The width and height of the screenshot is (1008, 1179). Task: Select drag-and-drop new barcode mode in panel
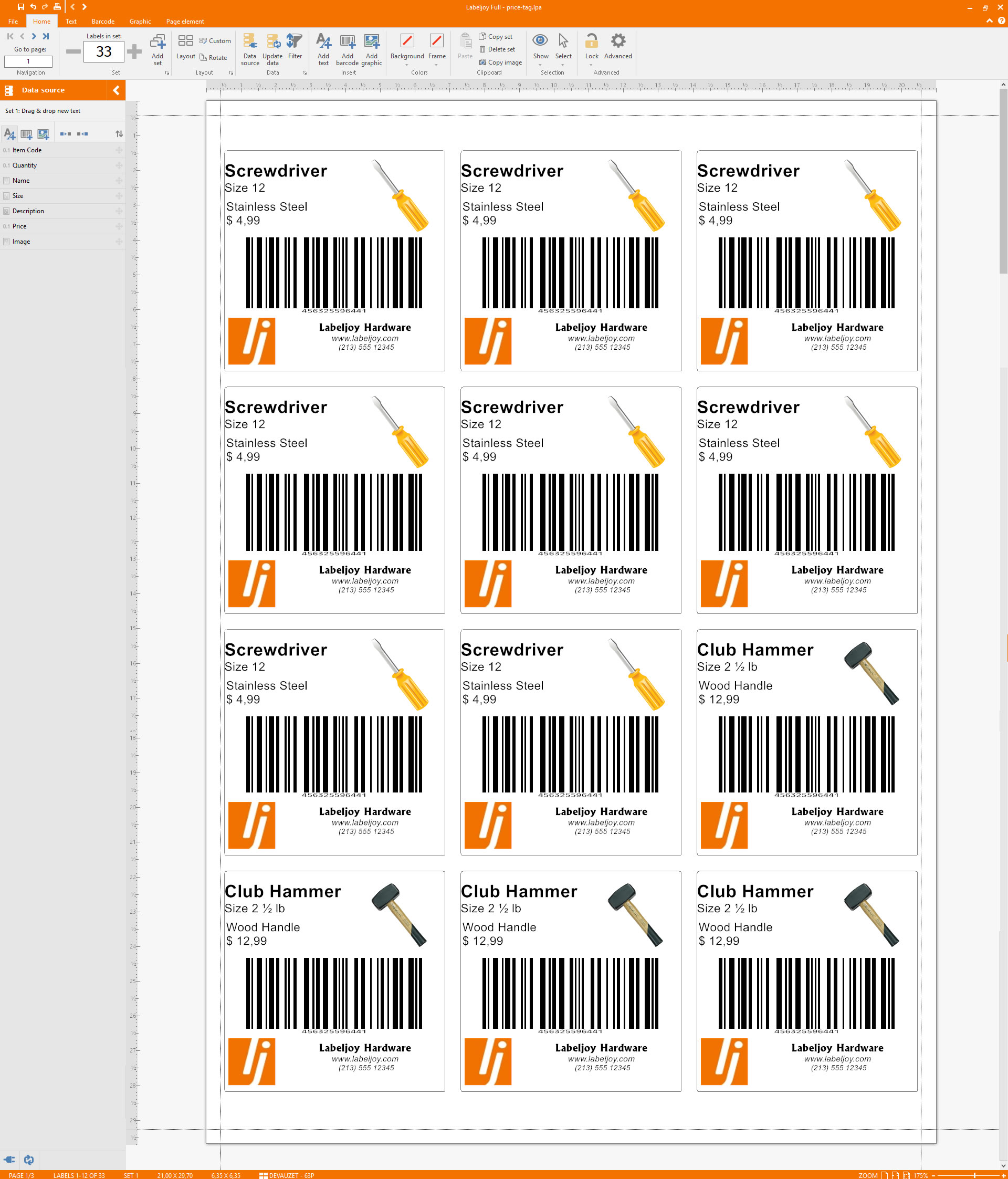26,134
